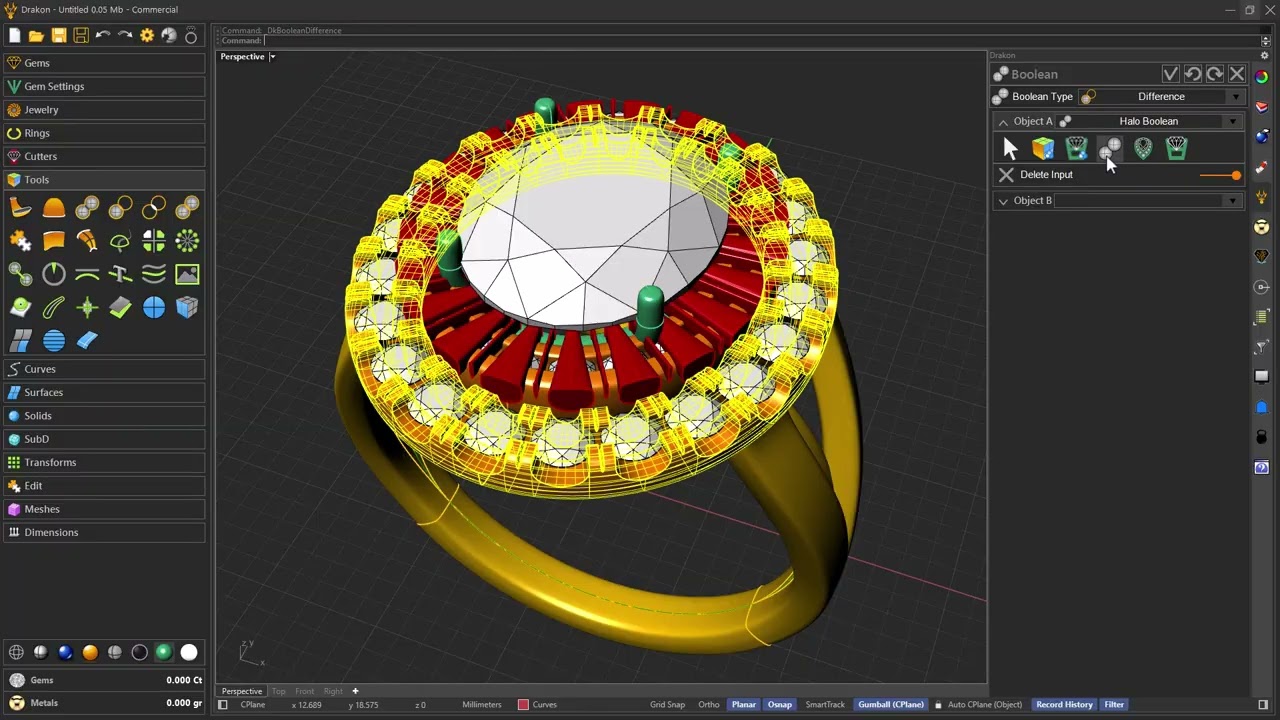
Task: Choose the radial green dots array tool
Action: tap(187, 241)
